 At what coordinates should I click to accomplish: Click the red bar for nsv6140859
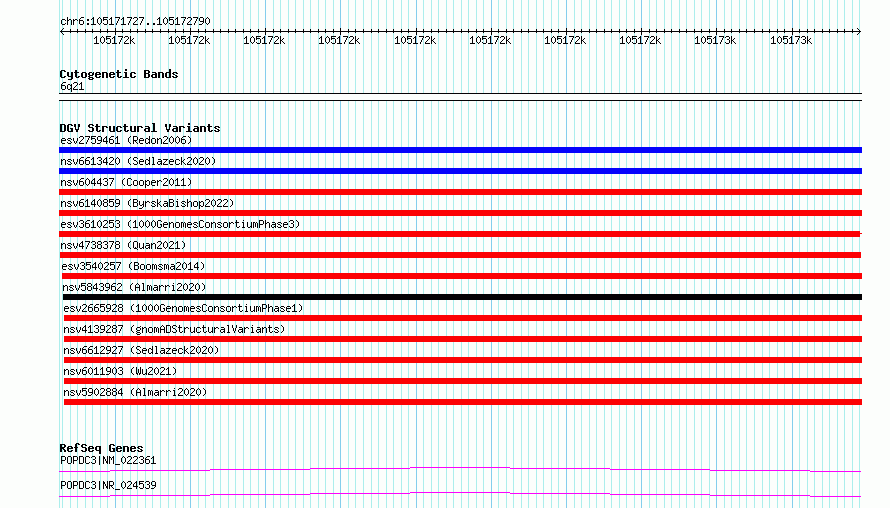pos(460,213)
